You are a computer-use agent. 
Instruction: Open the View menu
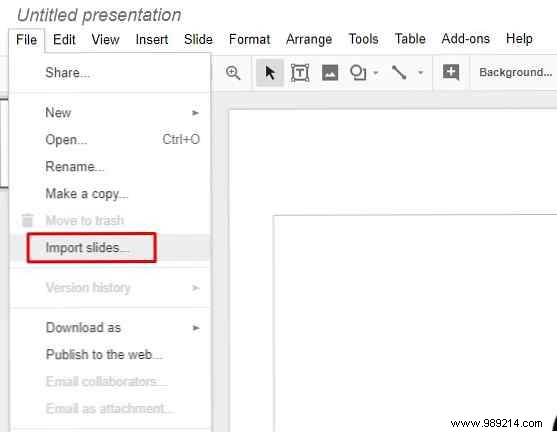coord(105,39)
